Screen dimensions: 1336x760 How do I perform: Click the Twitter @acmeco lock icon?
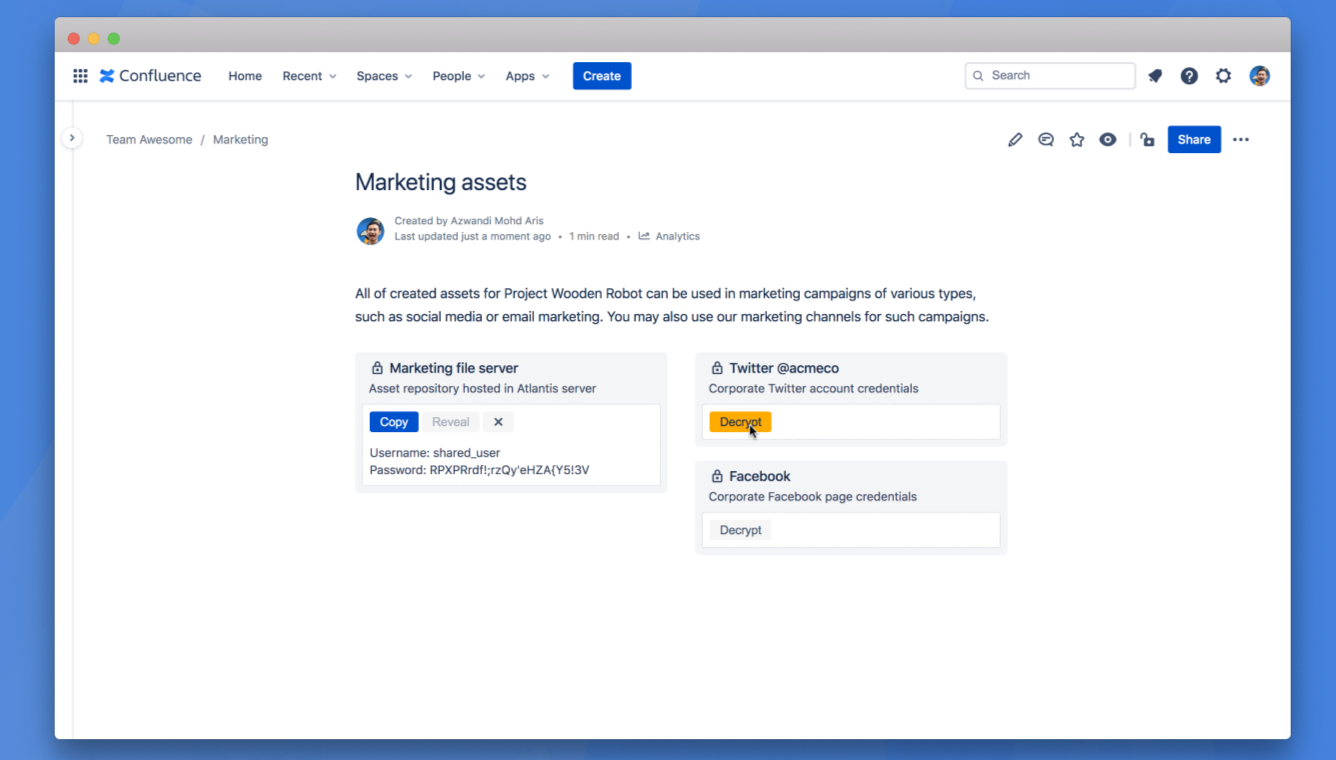pos(717,368)
